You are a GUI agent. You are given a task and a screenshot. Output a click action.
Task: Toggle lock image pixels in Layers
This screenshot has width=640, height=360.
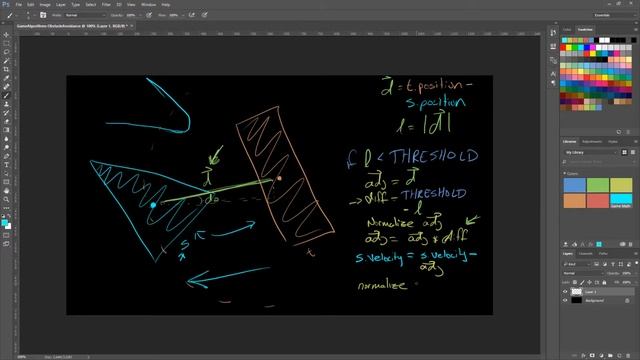tap(582, 282)
